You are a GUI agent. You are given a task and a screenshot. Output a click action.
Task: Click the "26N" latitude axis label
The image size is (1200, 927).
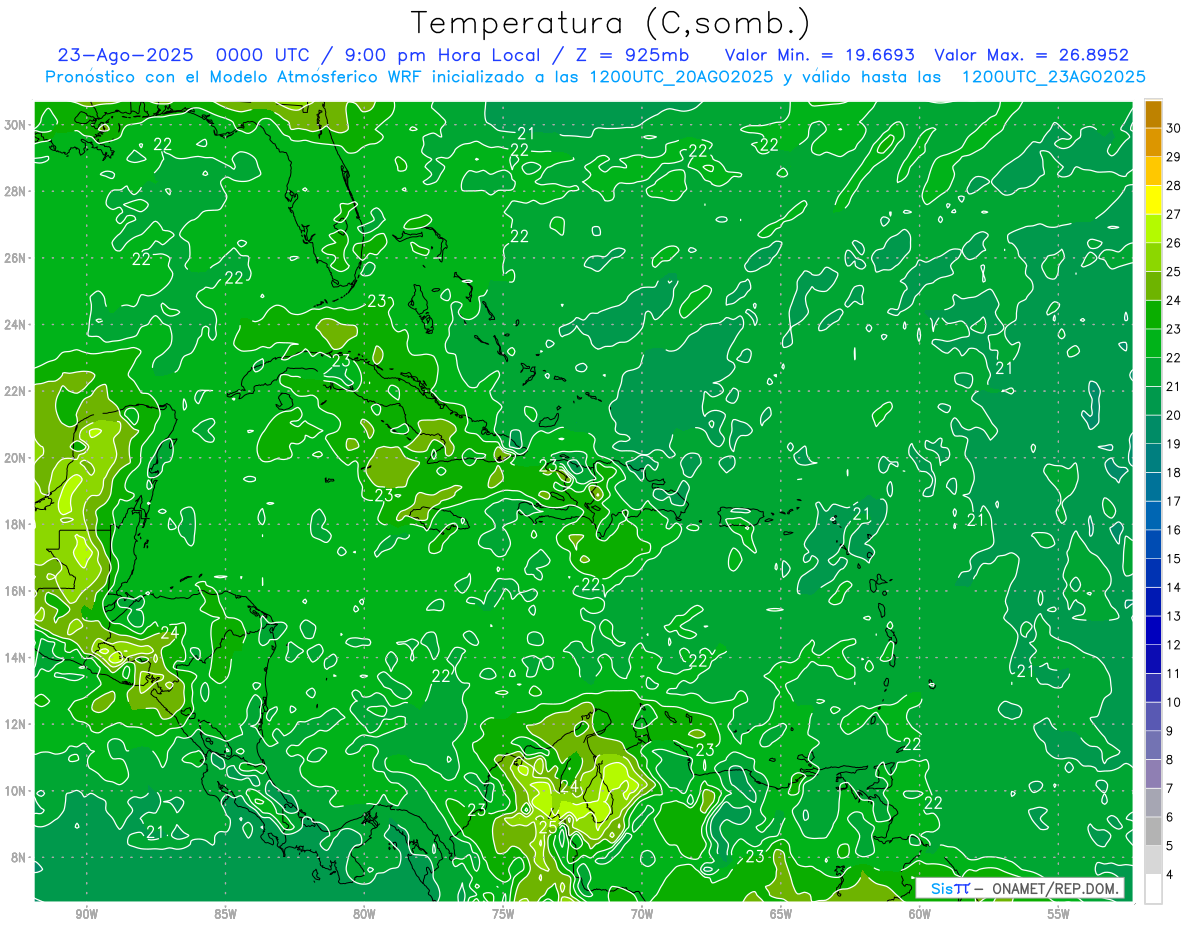coord(15,258)
